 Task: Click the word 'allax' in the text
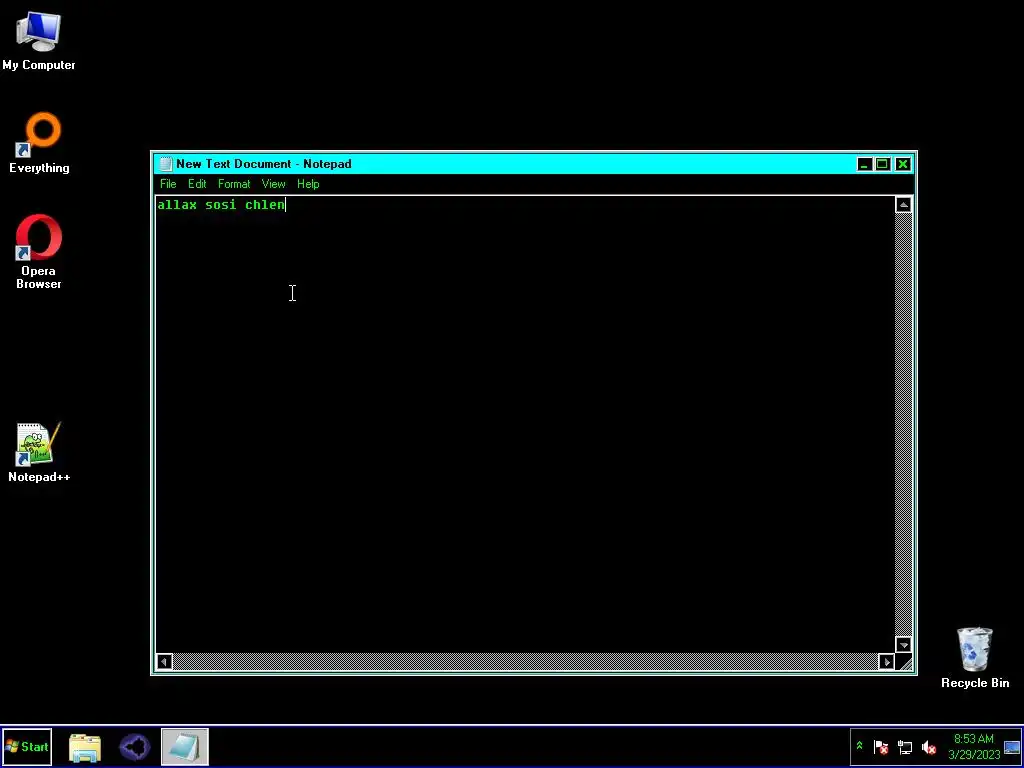pos(177,205)
